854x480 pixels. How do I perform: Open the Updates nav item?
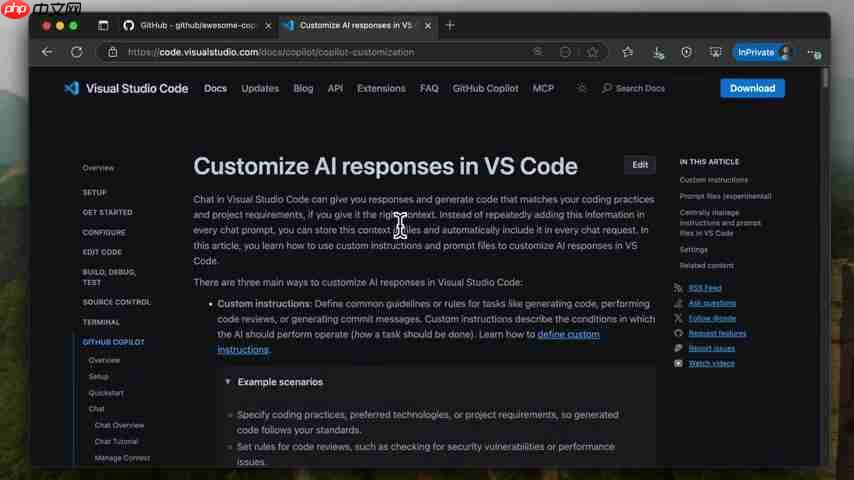coord(260,88)
